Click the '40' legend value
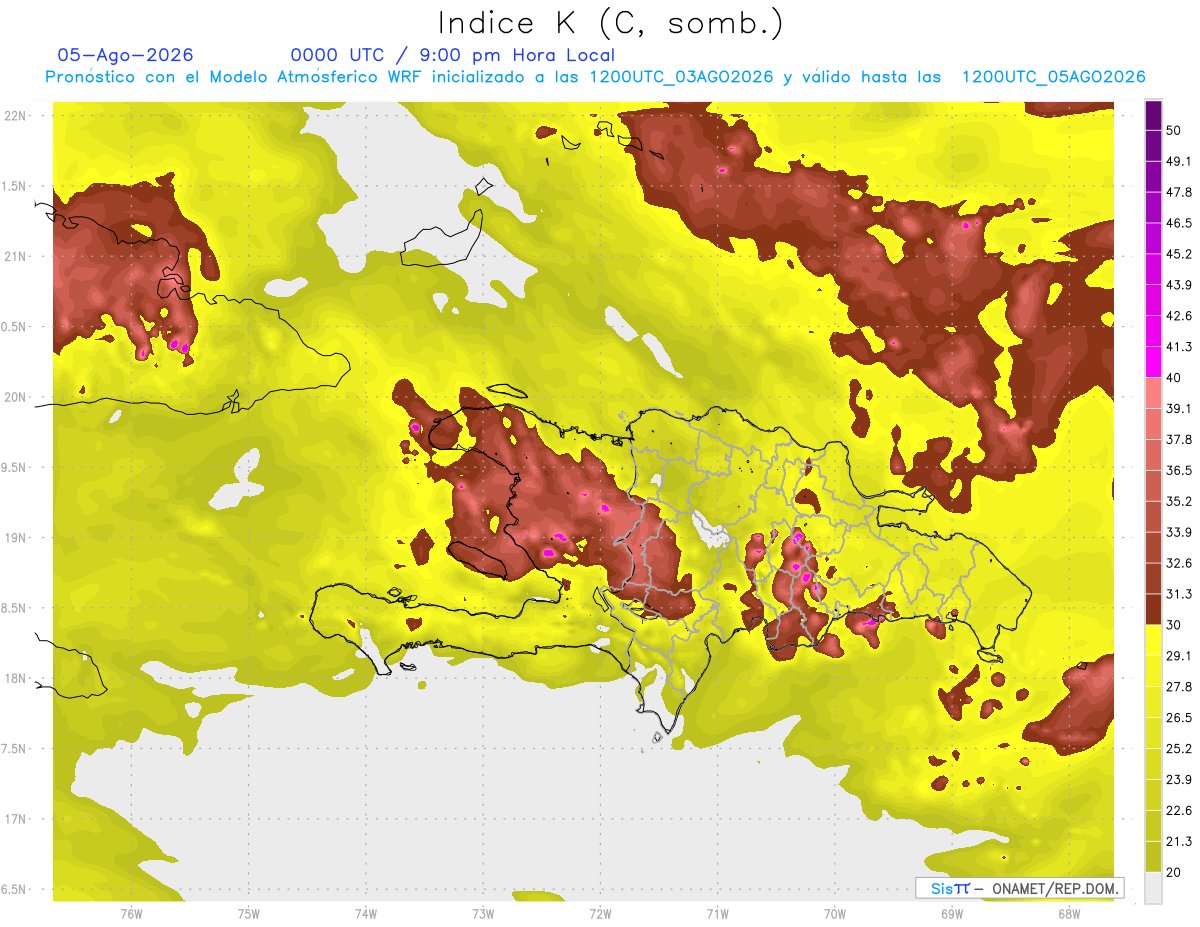The width and height of the screenshot is (1200, 927). (x=1174, y=378)
